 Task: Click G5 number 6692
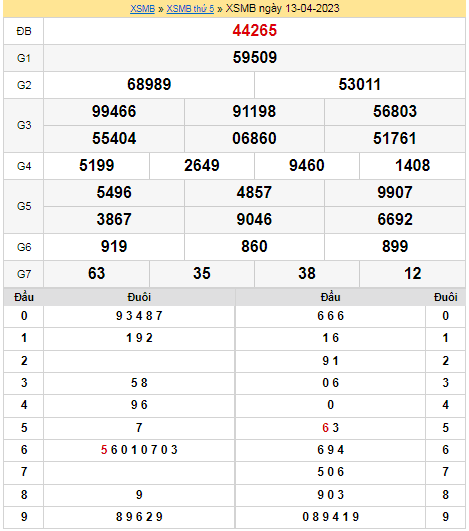pyautogui.click(x=395, y=219)
